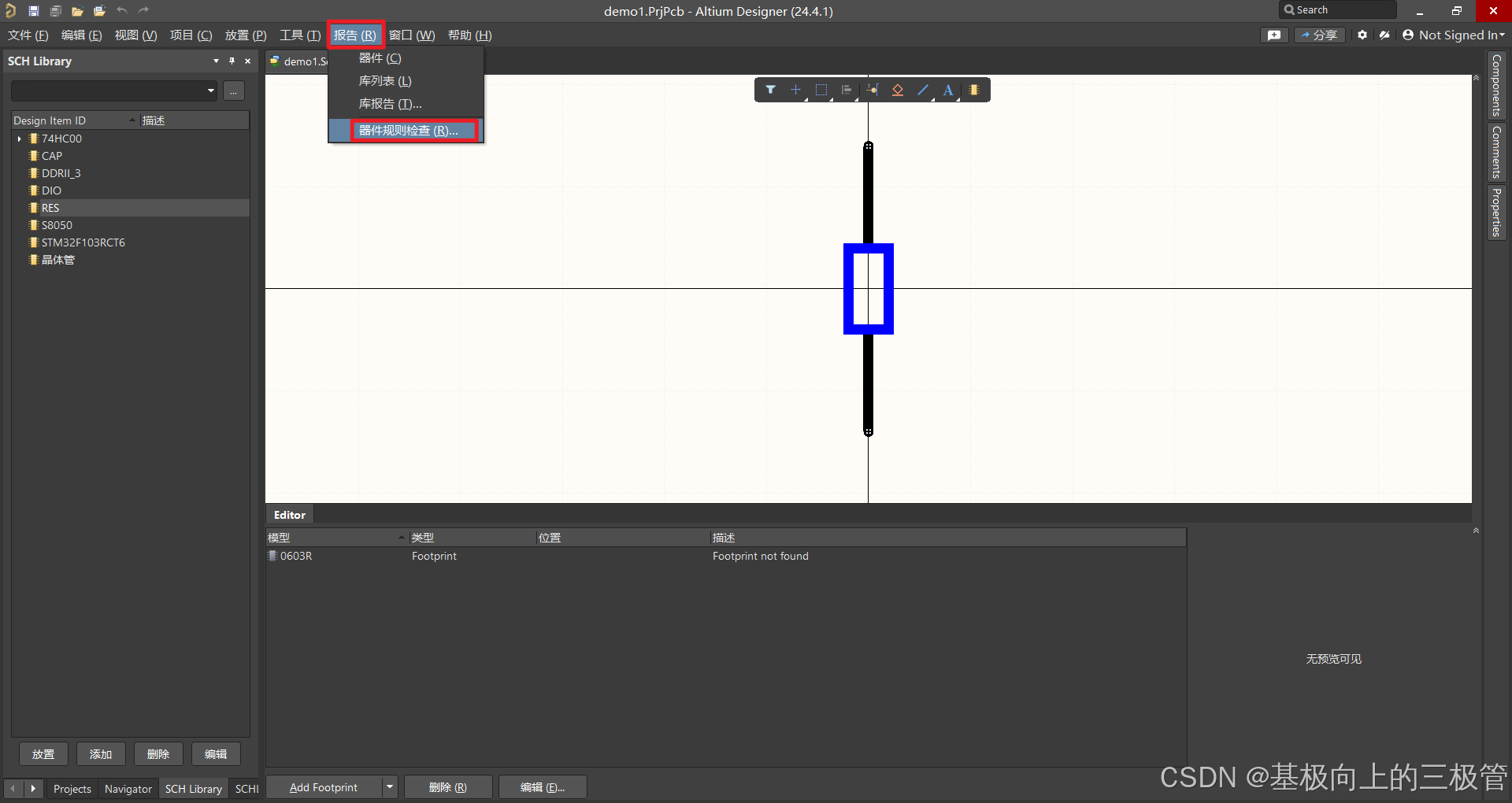Open the 编辑 (E) menu

tap(82, 35)
